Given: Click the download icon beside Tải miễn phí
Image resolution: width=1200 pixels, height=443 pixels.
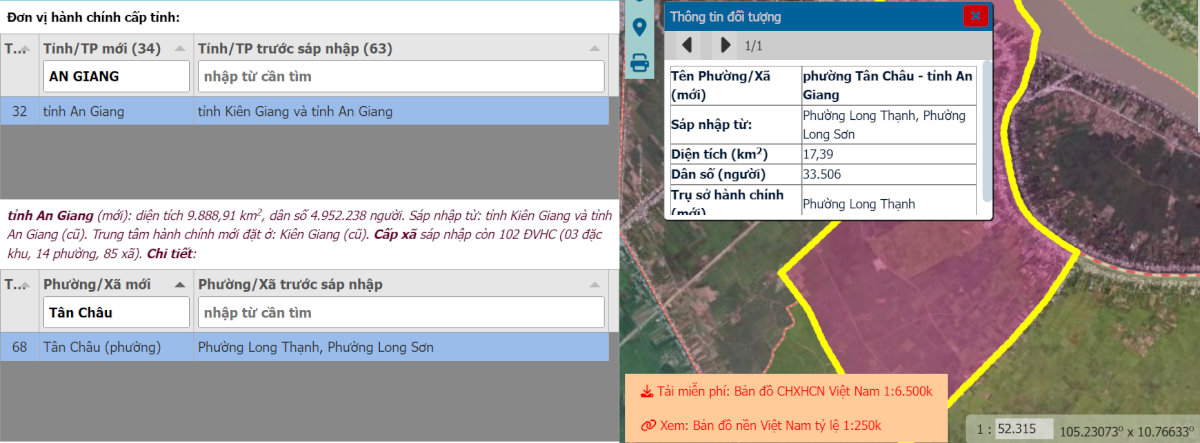Looking at the screenshot, I should click(x=647, y=391).
